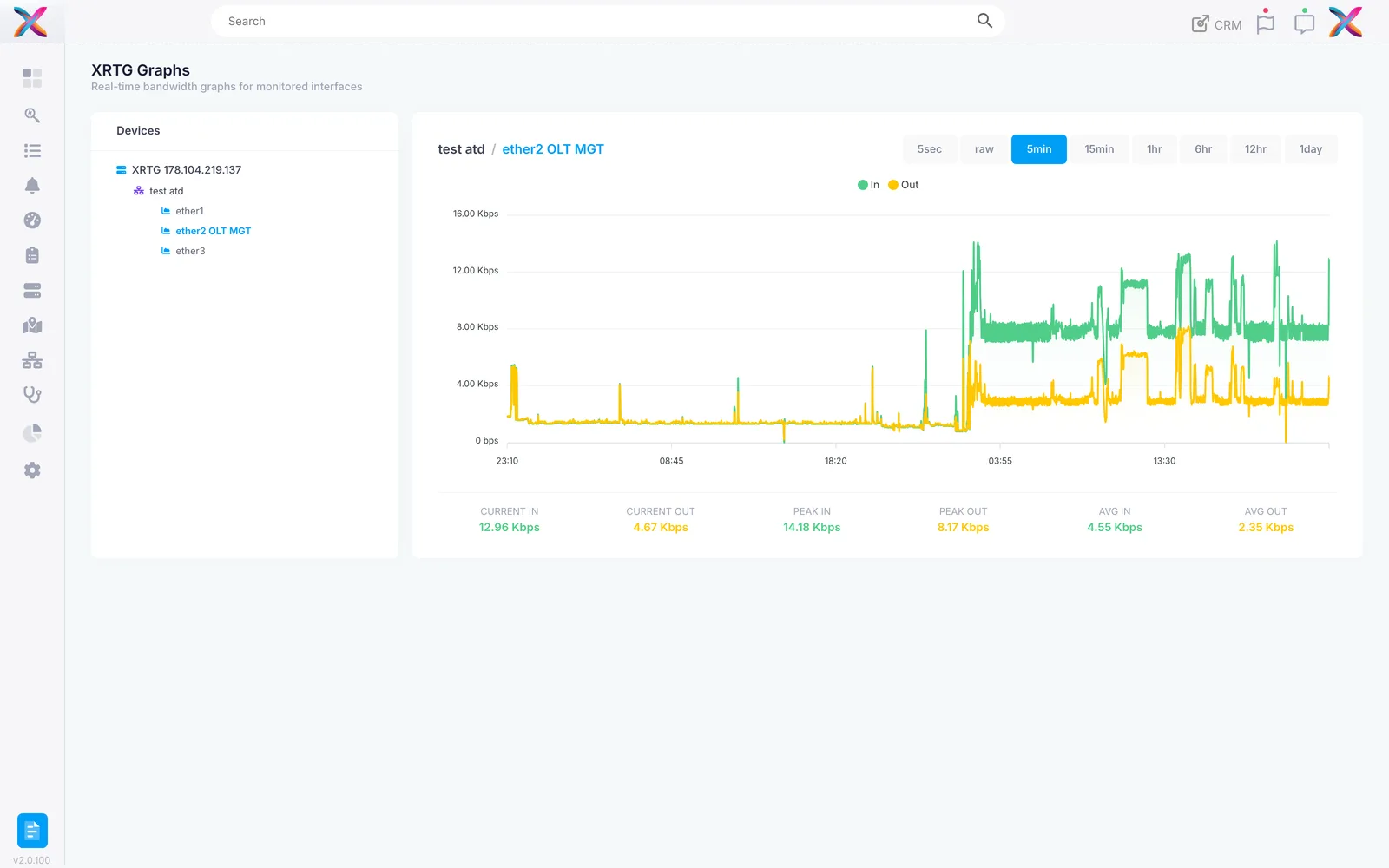Open the dashboard grid icon in sidebar
1389x868 pixels.
click(32, 78)
